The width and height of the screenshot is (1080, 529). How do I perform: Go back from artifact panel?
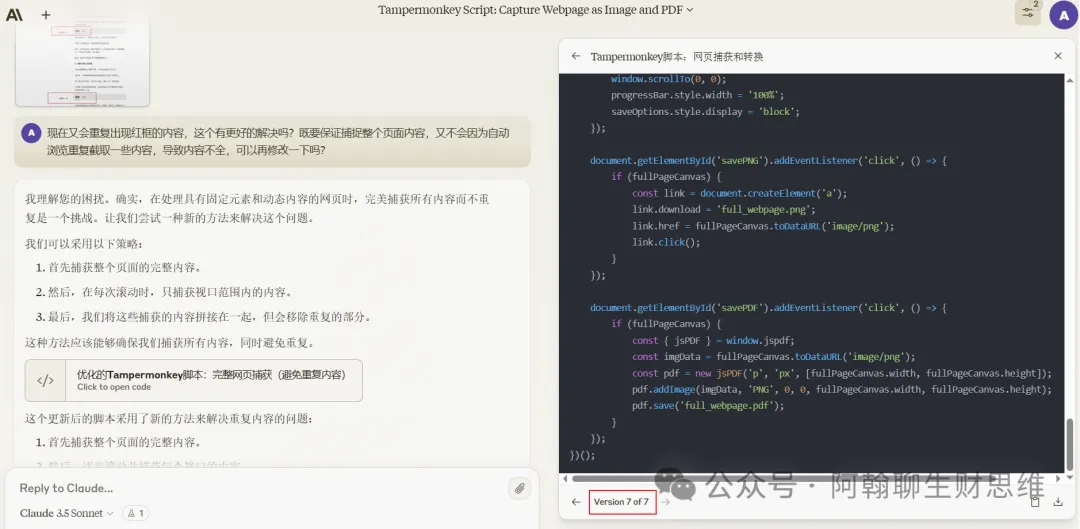coord(576,56)
